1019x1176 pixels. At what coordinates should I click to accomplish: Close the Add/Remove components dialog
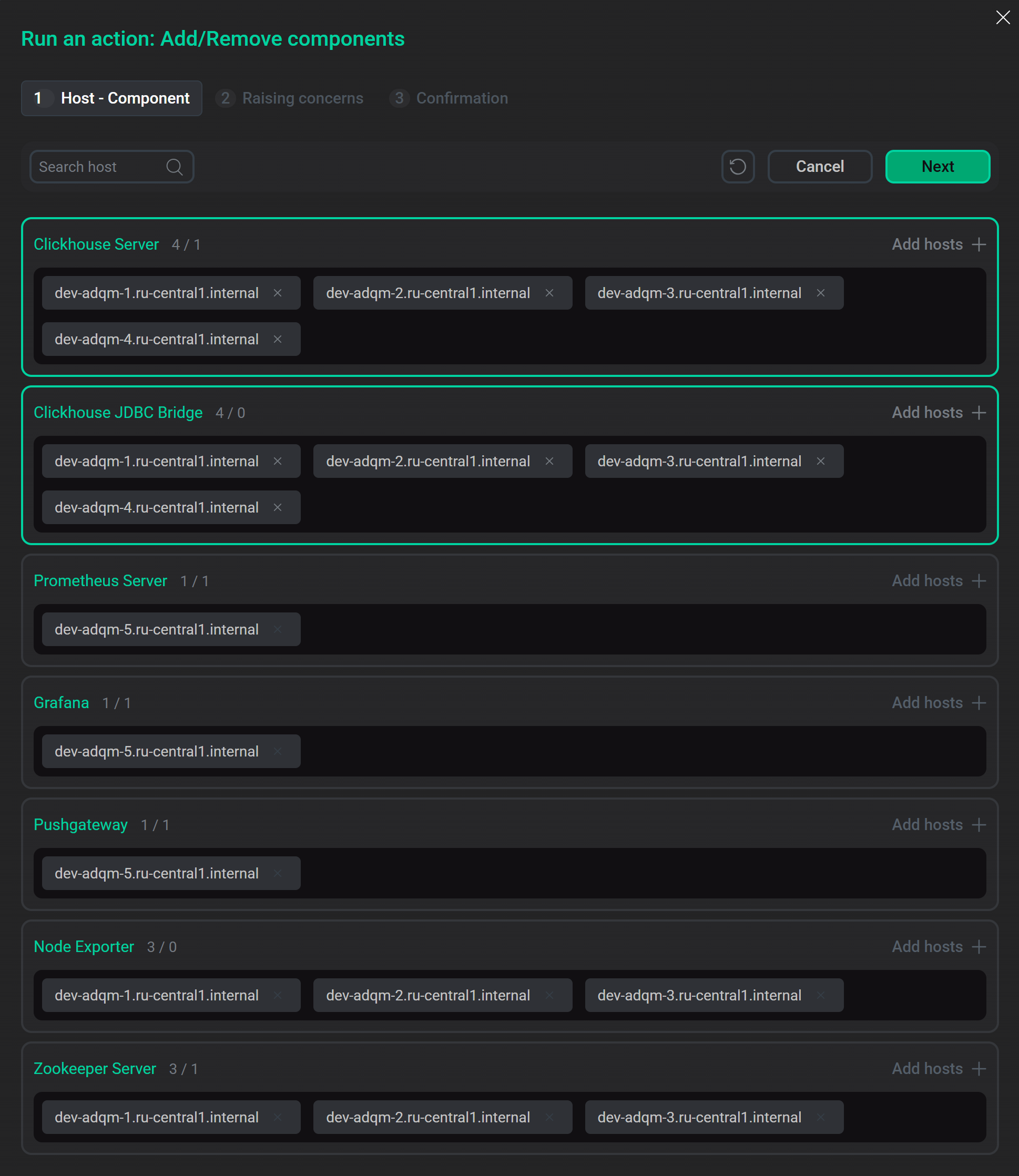click(x=1003, y=18)
